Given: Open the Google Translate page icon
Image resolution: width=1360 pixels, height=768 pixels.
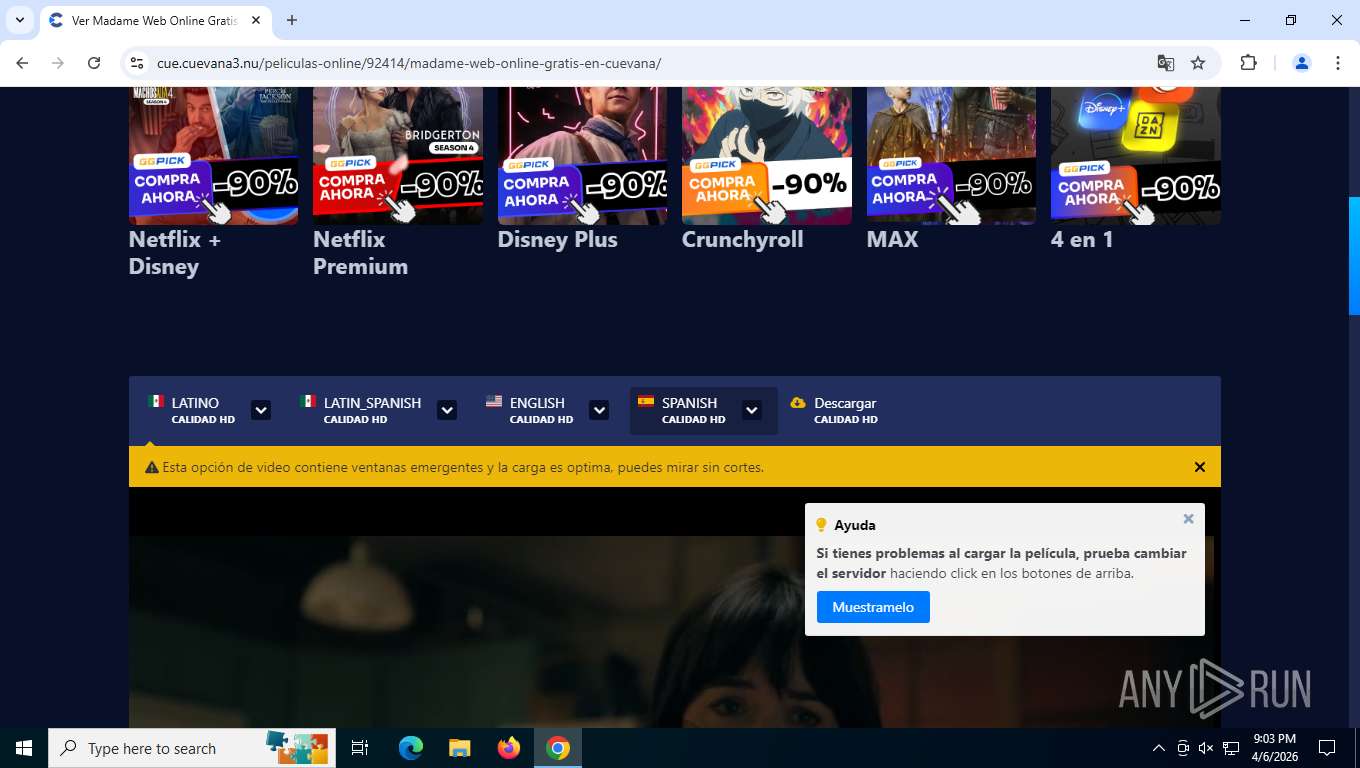Looking at the screenshot, I should (x=1166, y=63).
